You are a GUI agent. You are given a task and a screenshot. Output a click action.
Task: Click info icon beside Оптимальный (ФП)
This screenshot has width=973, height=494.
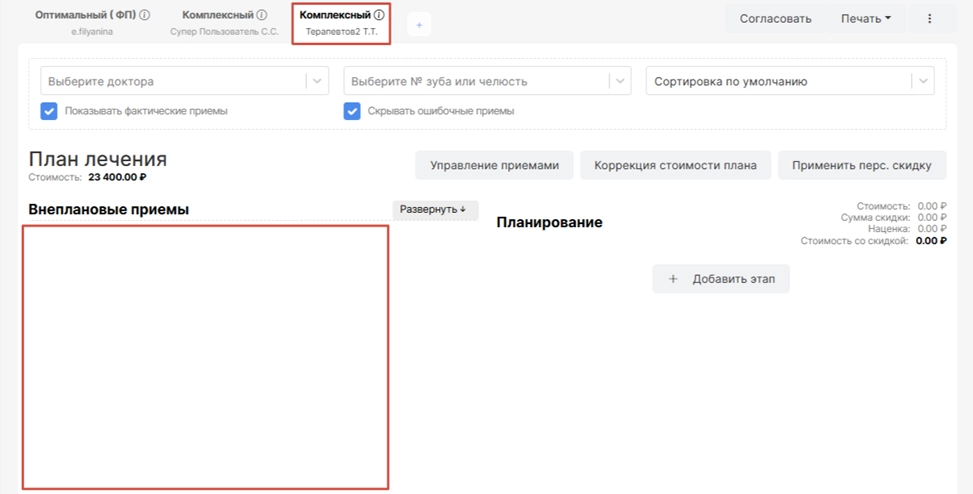(145, 16)
